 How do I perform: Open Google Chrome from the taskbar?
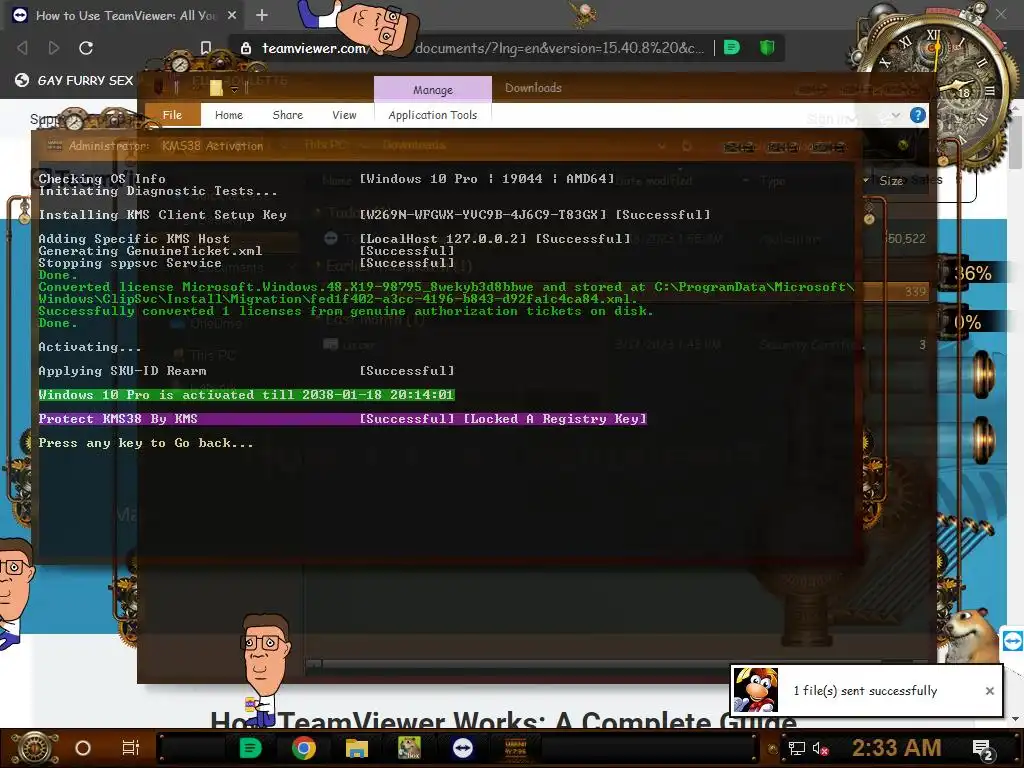pyautogui.click(x=304, y=748)
